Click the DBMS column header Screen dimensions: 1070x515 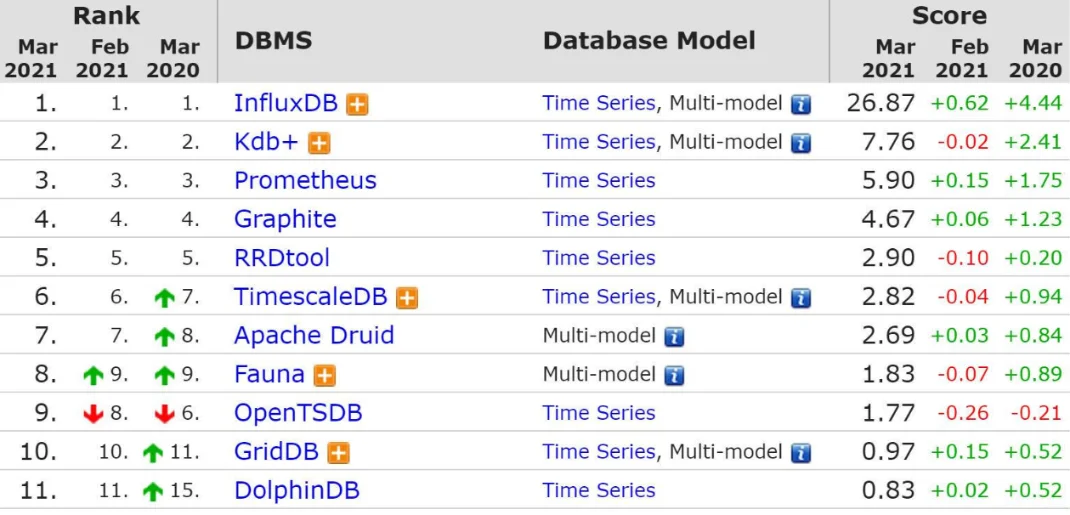coord(273,41)
